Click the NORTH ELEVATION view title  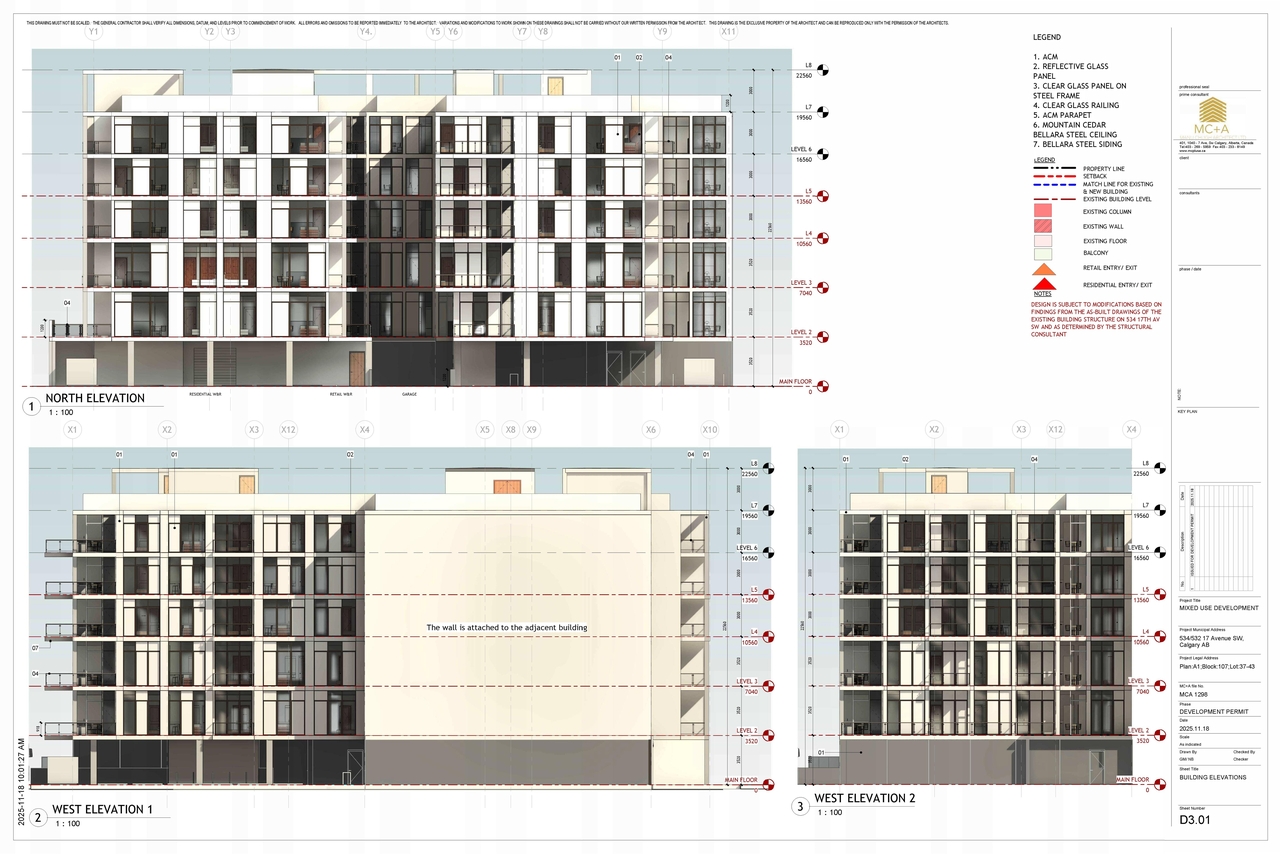point(95,398)
